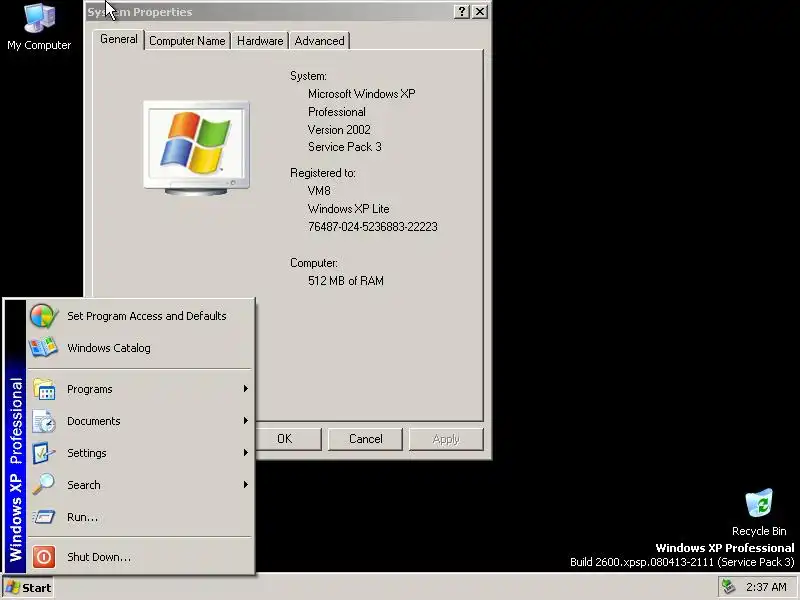Click the Run icon in Start menu
Viewport: 800px width, 600px height.
point(44,517)
